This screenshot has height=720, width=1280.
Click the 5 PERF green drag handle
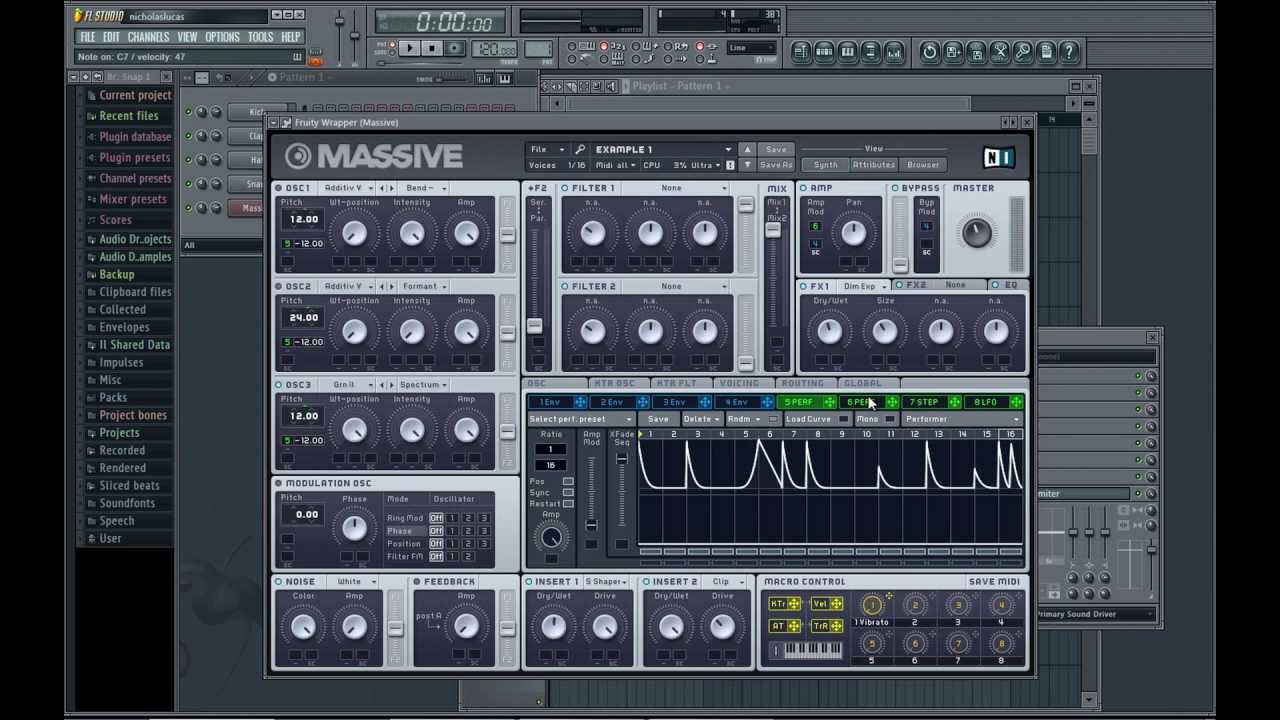(x=830, y=402)
